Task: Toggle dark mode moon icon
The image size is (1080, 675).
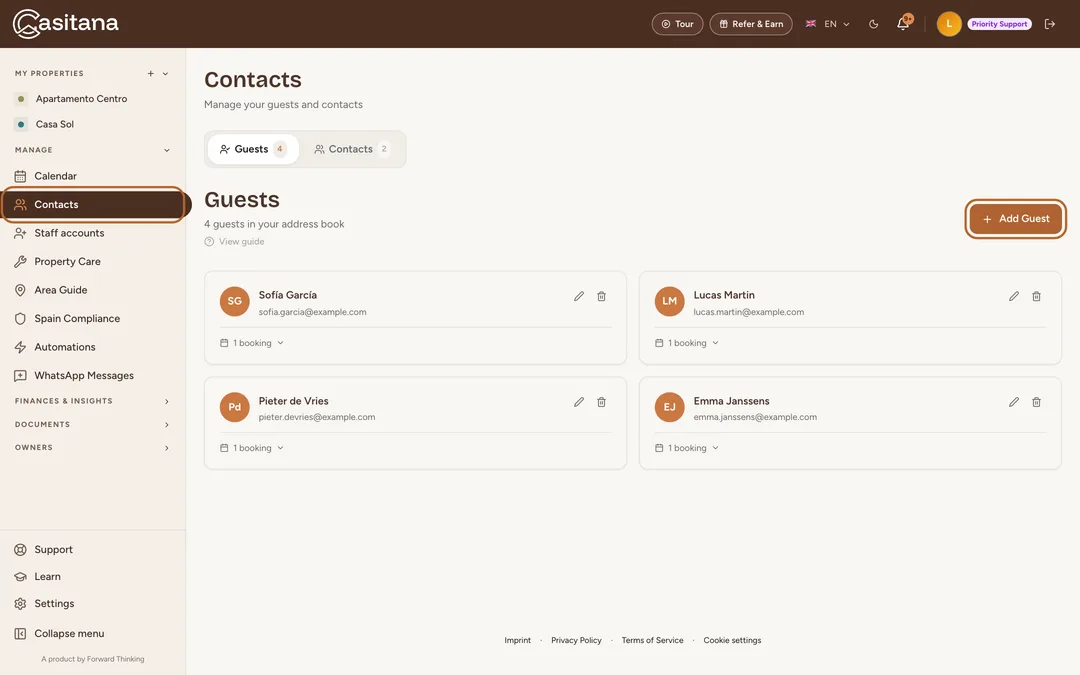Action: (x=873, y=24)
